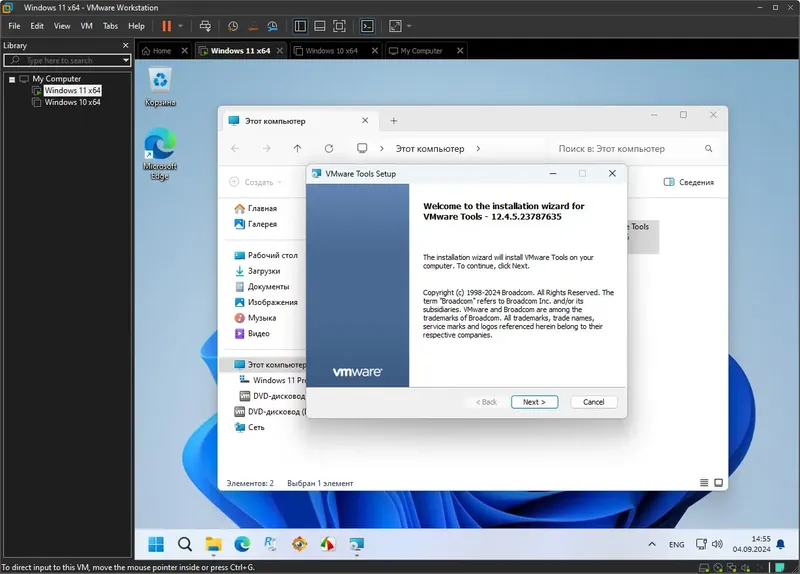Click the Pause virtual machine toolbar icon
Screen dimensions: 800x574
point(165,26)
